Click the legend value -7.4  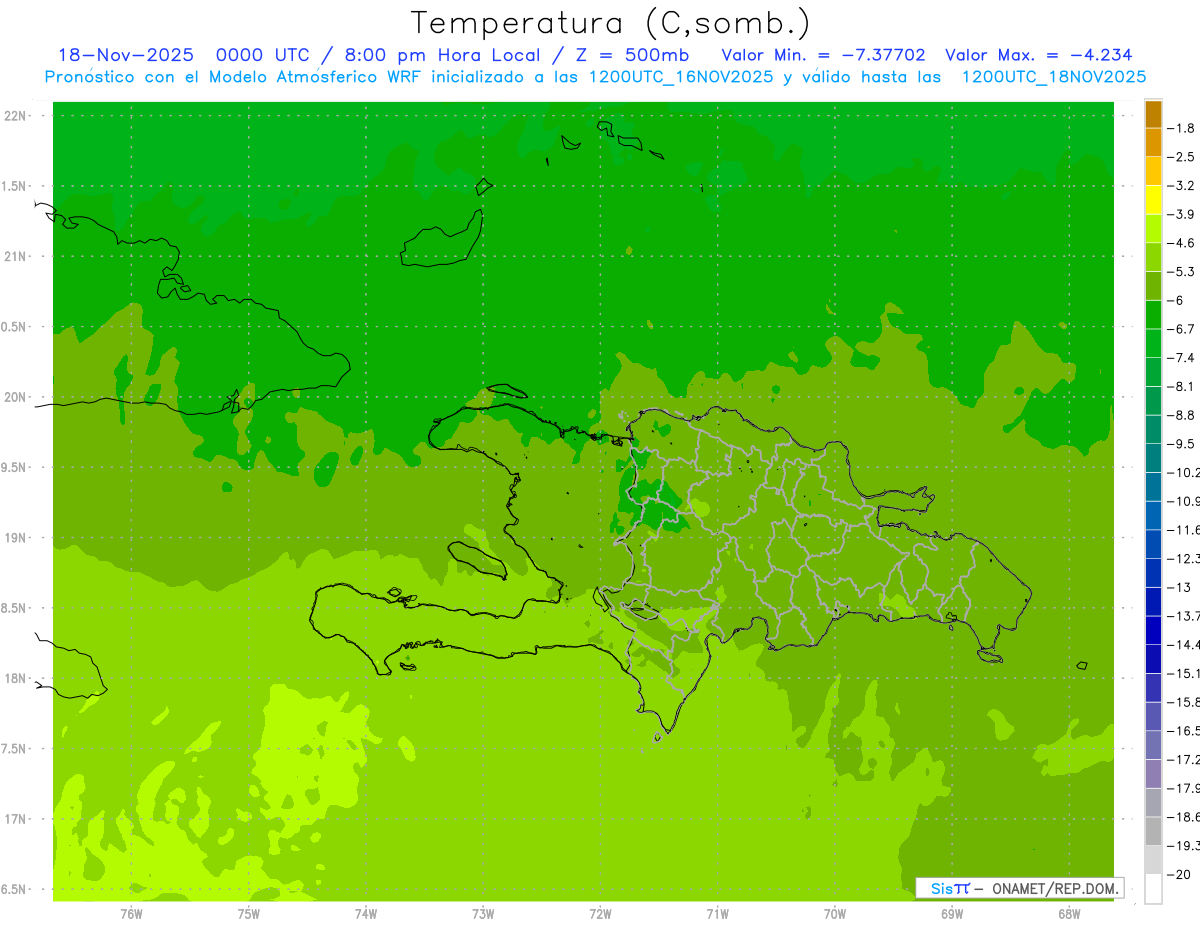[x=1181, y=358]
